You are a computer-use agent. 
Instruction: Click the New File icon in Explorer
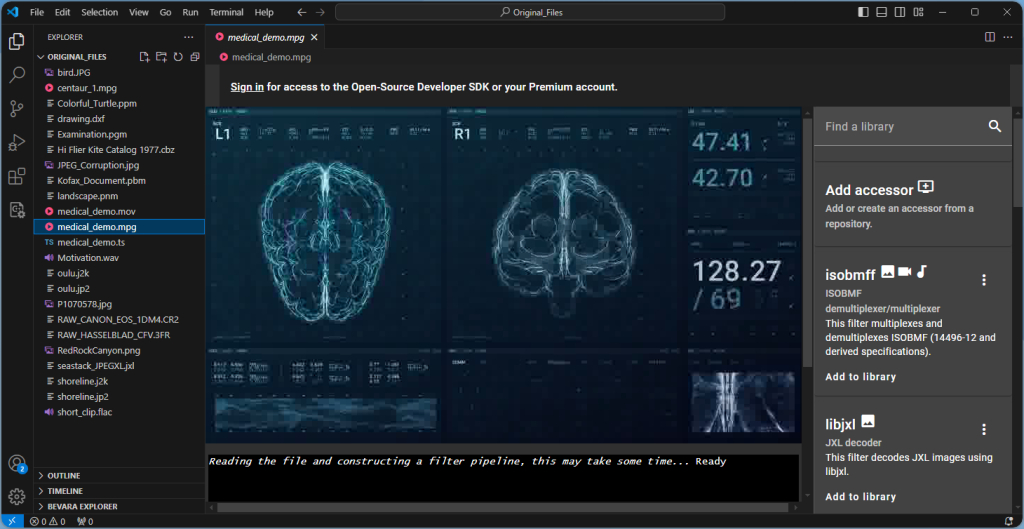pyautogui.click(x=145, y=57)
